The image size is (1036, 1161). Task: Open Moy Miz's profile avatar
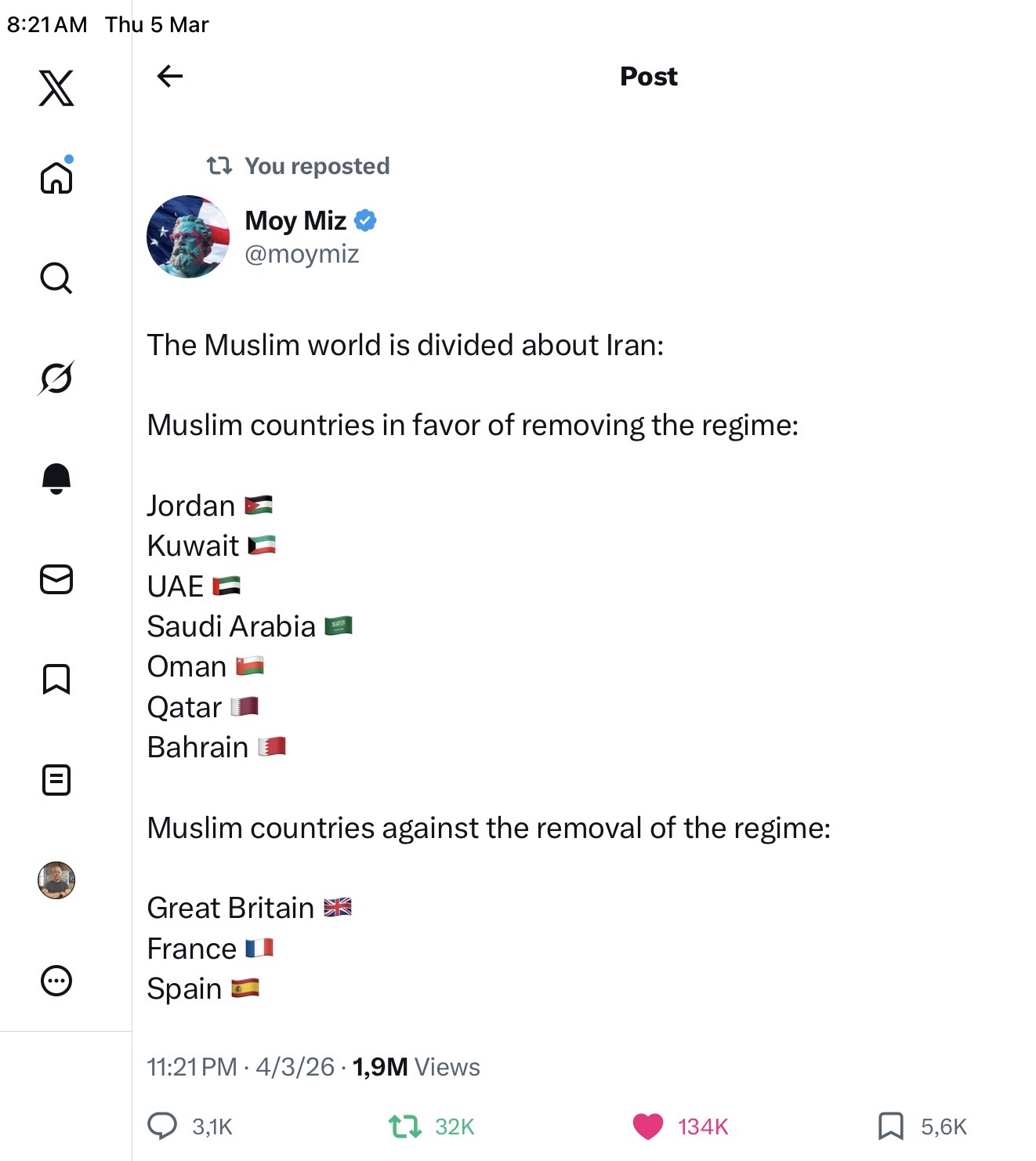pyautogui.click(x=188, y=236)
